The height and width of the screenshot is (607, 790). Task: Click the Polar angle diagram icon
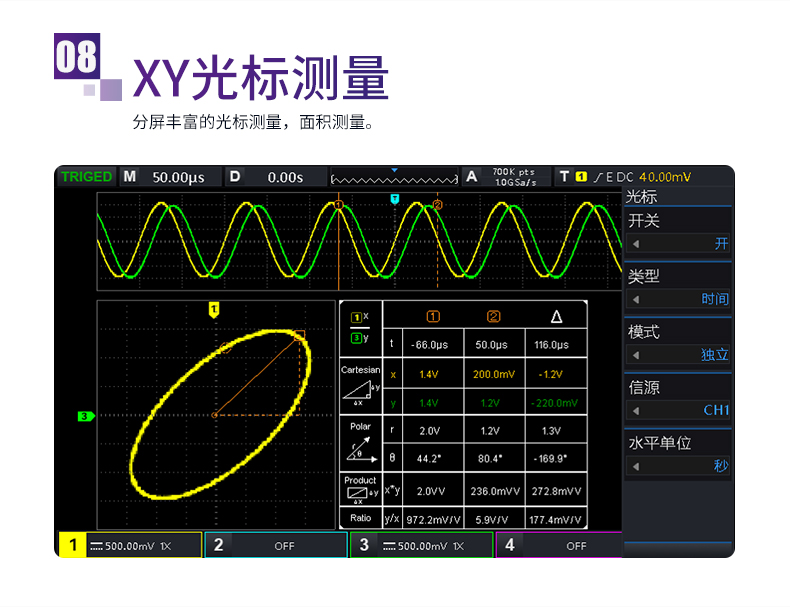(361, 449)
